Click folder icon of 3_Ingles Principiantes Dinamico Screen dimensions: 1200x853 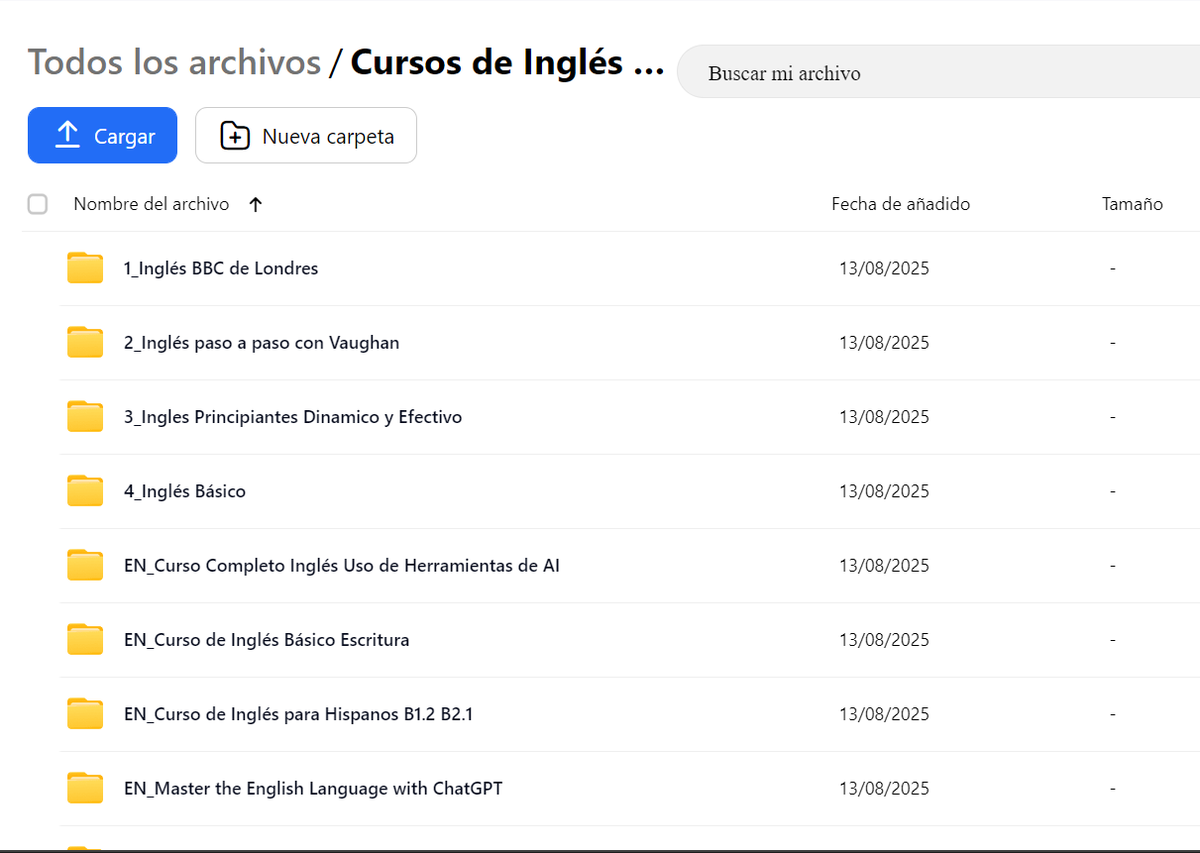pyautogui.click(x=85, y=416)
